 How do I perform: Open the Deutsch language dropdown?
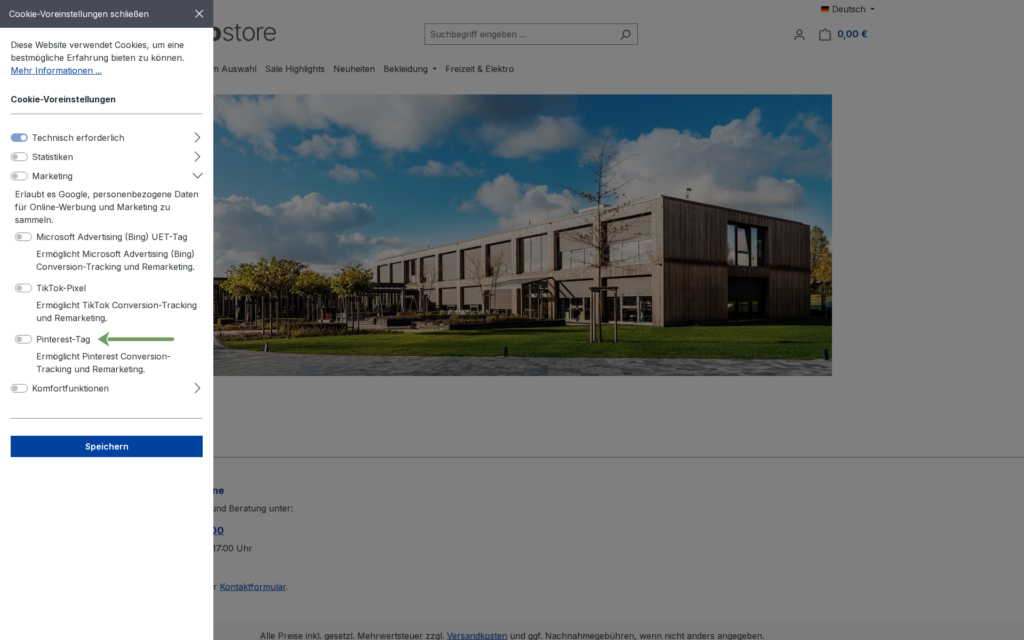(x=848, y=9)
